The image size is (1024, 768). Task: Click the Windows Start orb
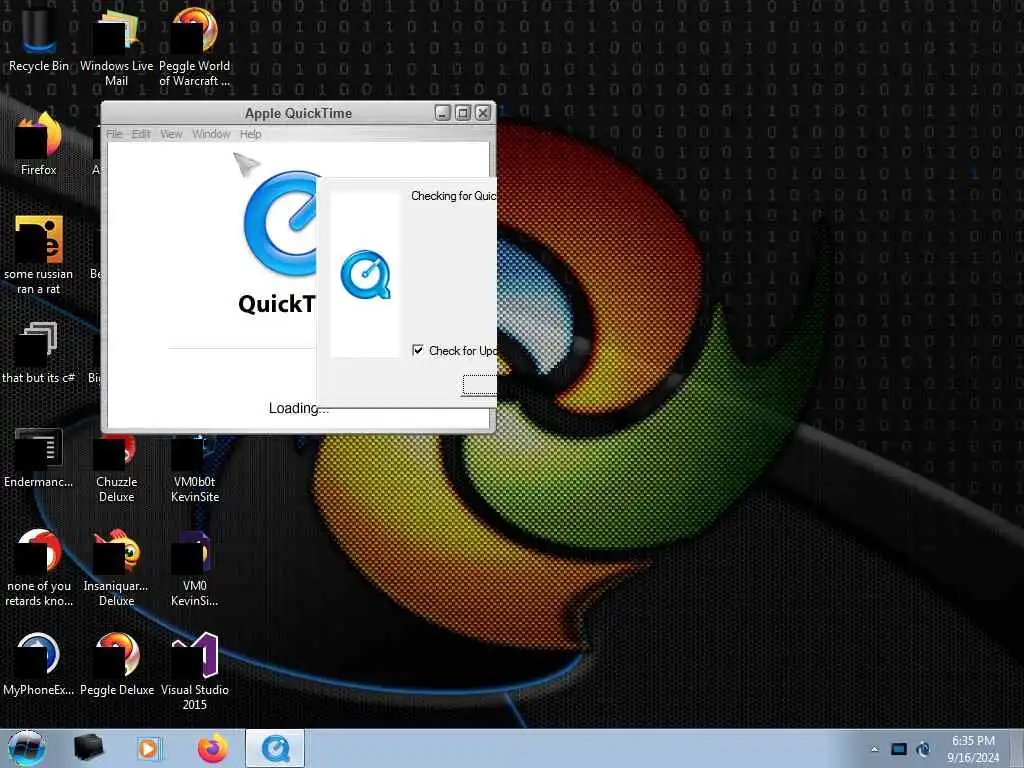(x=27, y=748)
